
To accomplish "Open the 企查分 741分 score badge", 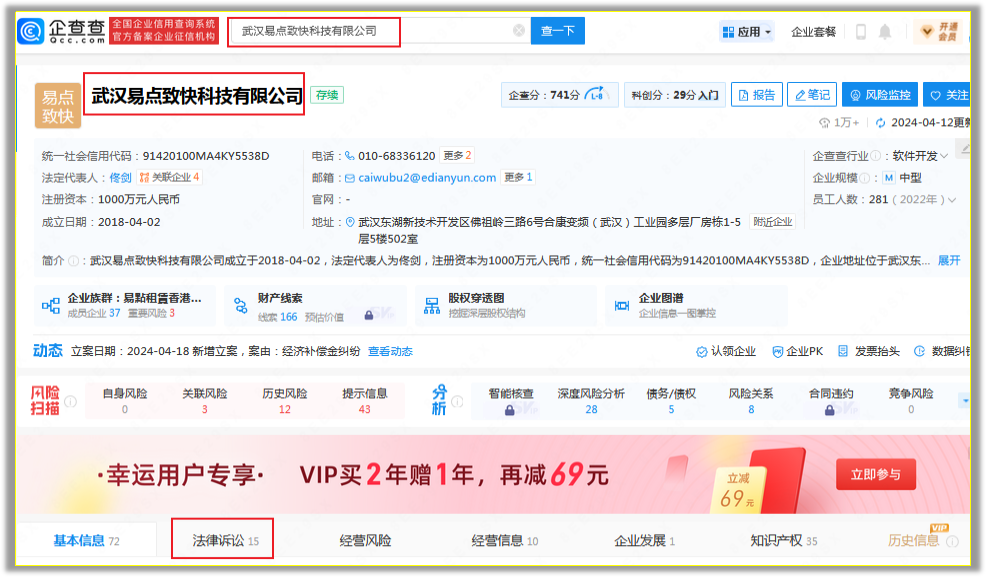I will point(559,95).
